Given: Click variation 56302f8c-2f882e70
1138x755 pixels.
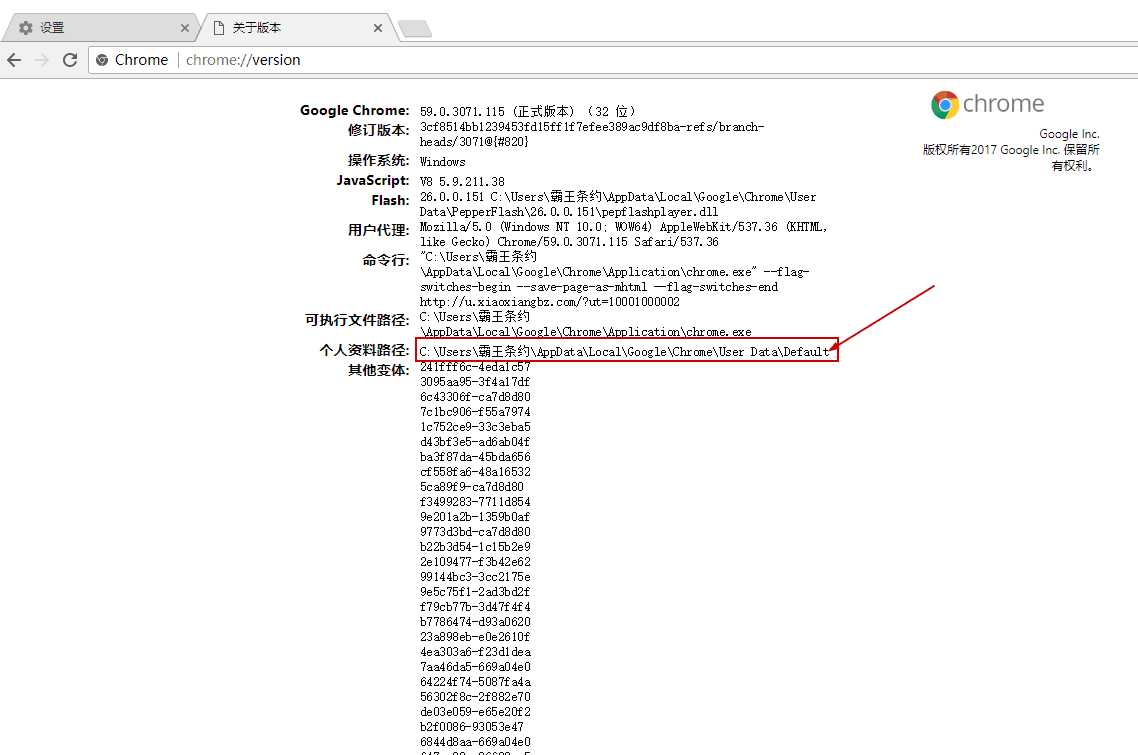Looking at the screenshot, I should 475,697.
